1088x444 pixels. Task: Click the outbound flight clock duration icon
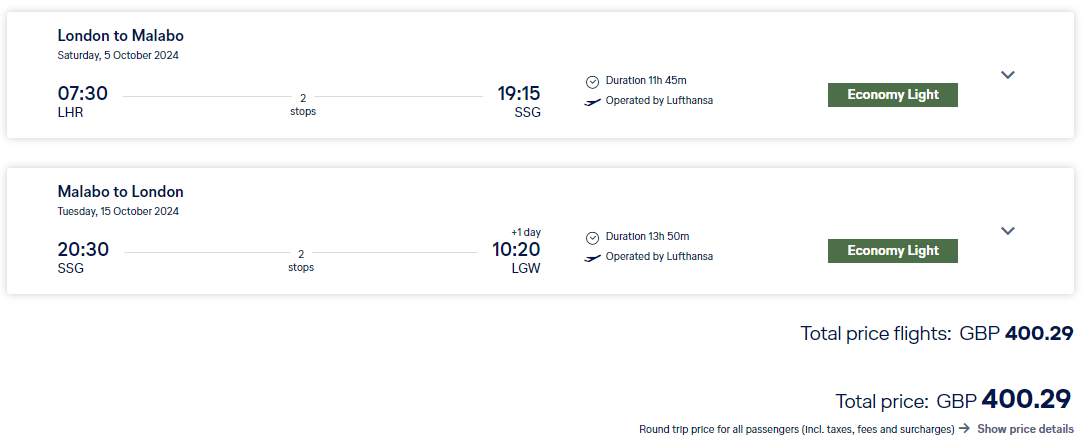point(593,82)
